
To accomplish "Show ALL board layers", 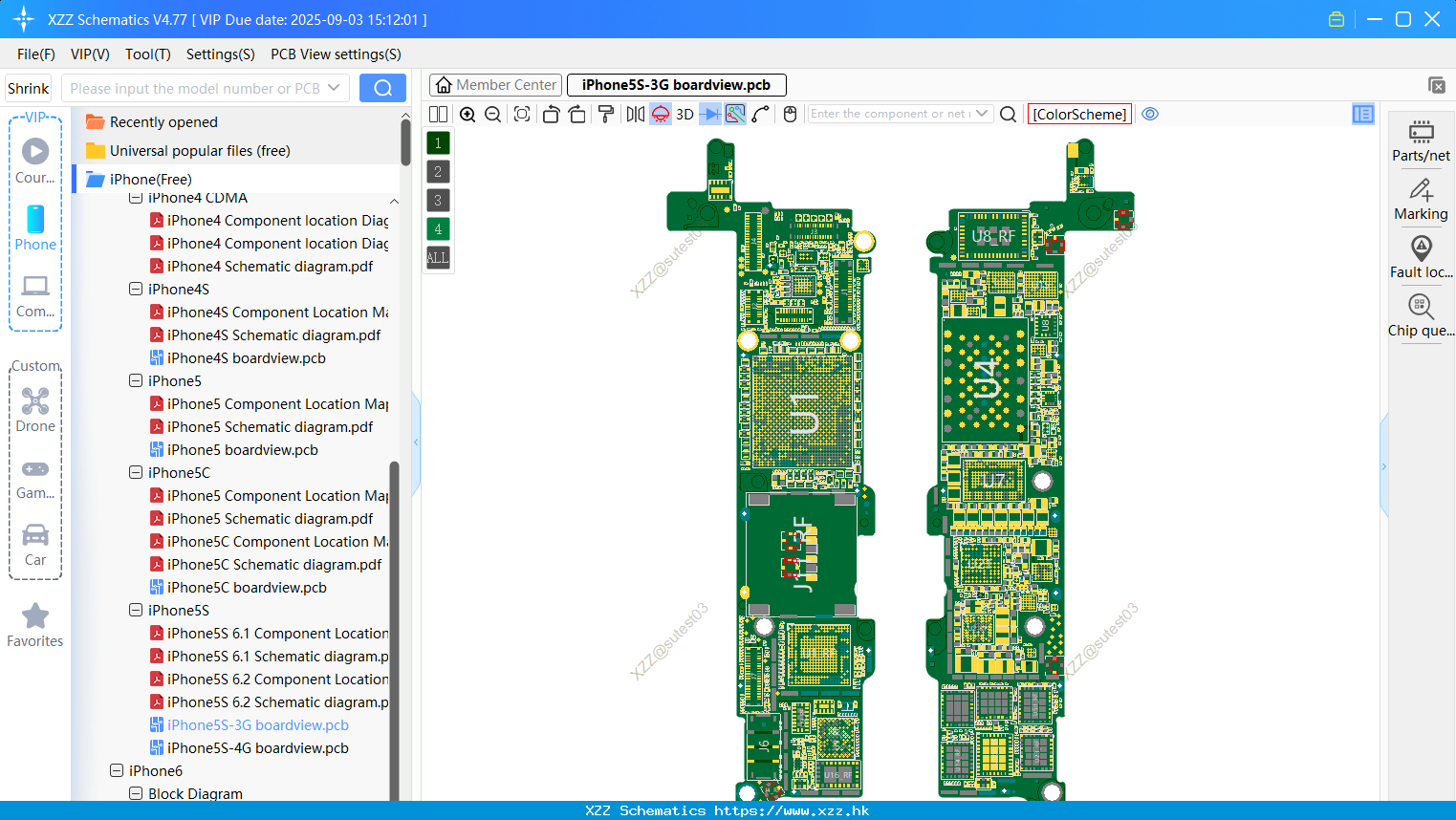I will click(x=438, y=258).
